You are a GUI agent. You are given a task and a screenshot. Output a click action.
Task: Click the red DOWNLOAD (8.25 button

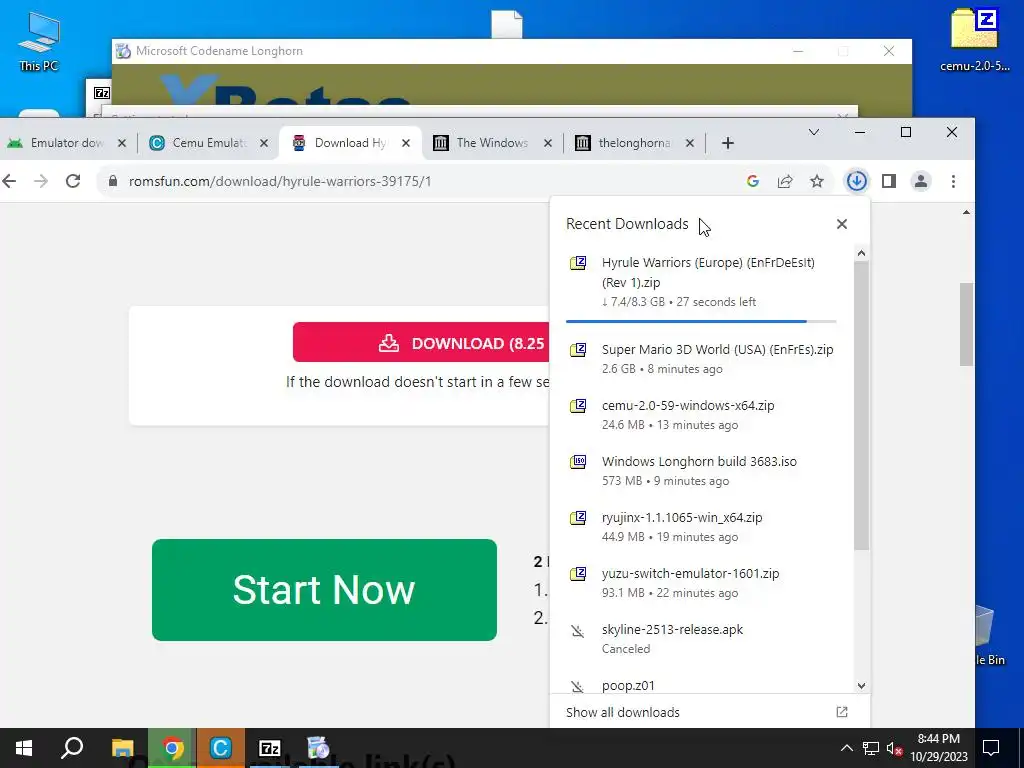pos(421,342)
